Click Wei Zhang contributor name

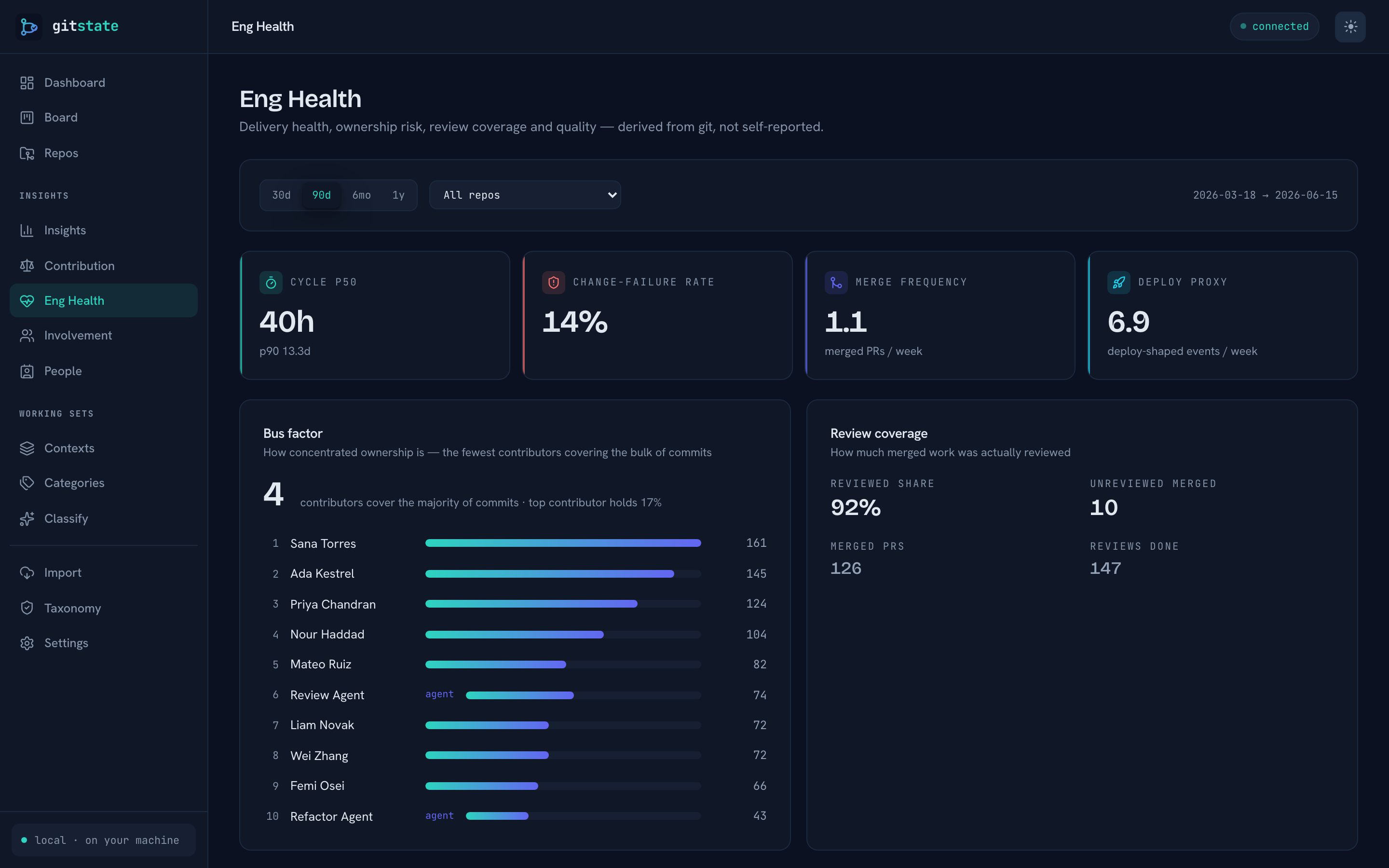point(319,756)
